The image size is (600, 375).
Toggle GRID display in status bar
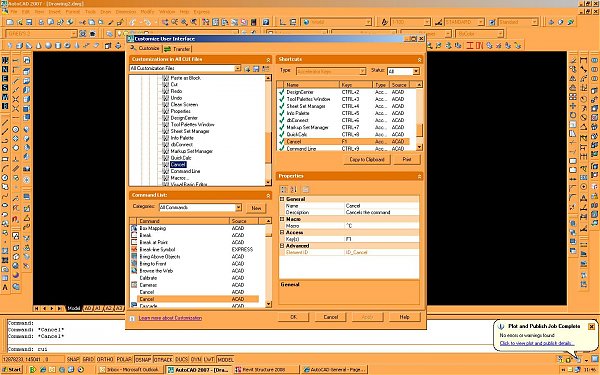(x=88, y=359)
